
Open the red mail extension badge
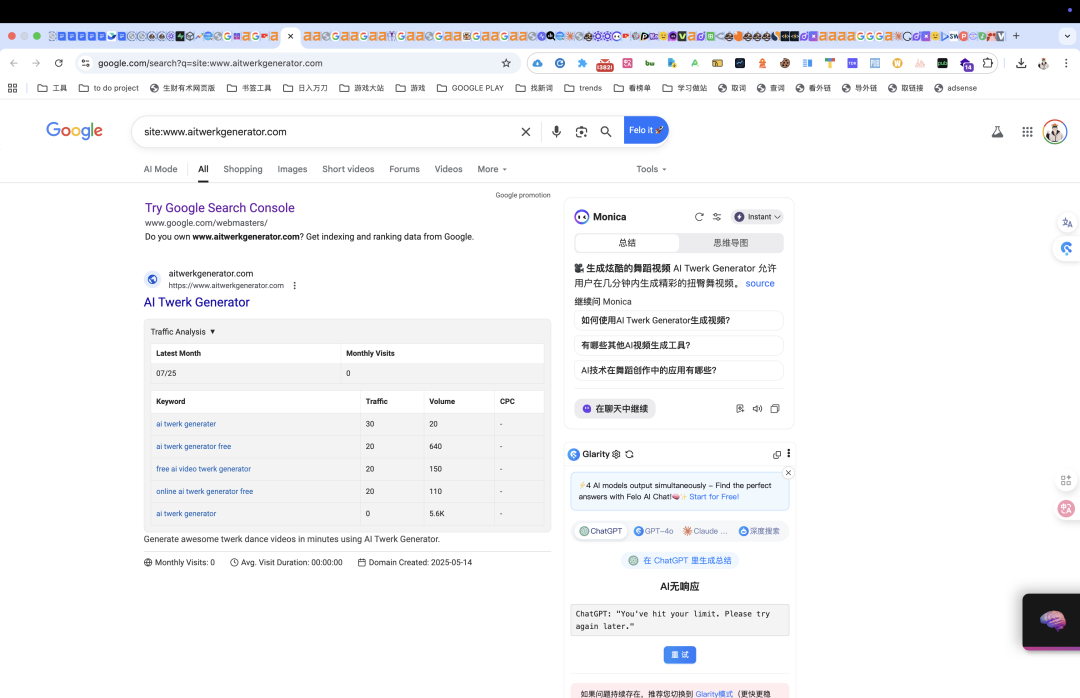tap(605, 64)
